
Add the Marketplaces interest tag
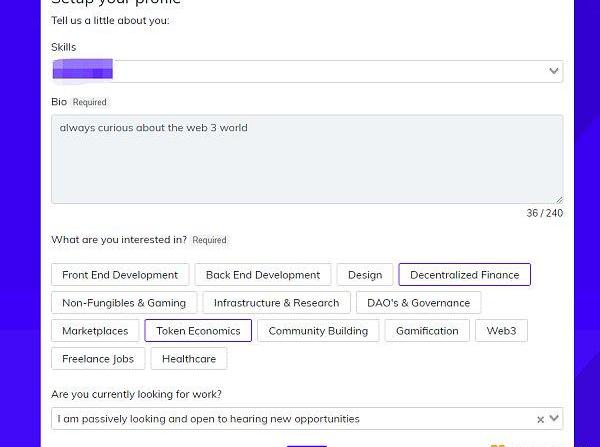[x=95, y=331]
